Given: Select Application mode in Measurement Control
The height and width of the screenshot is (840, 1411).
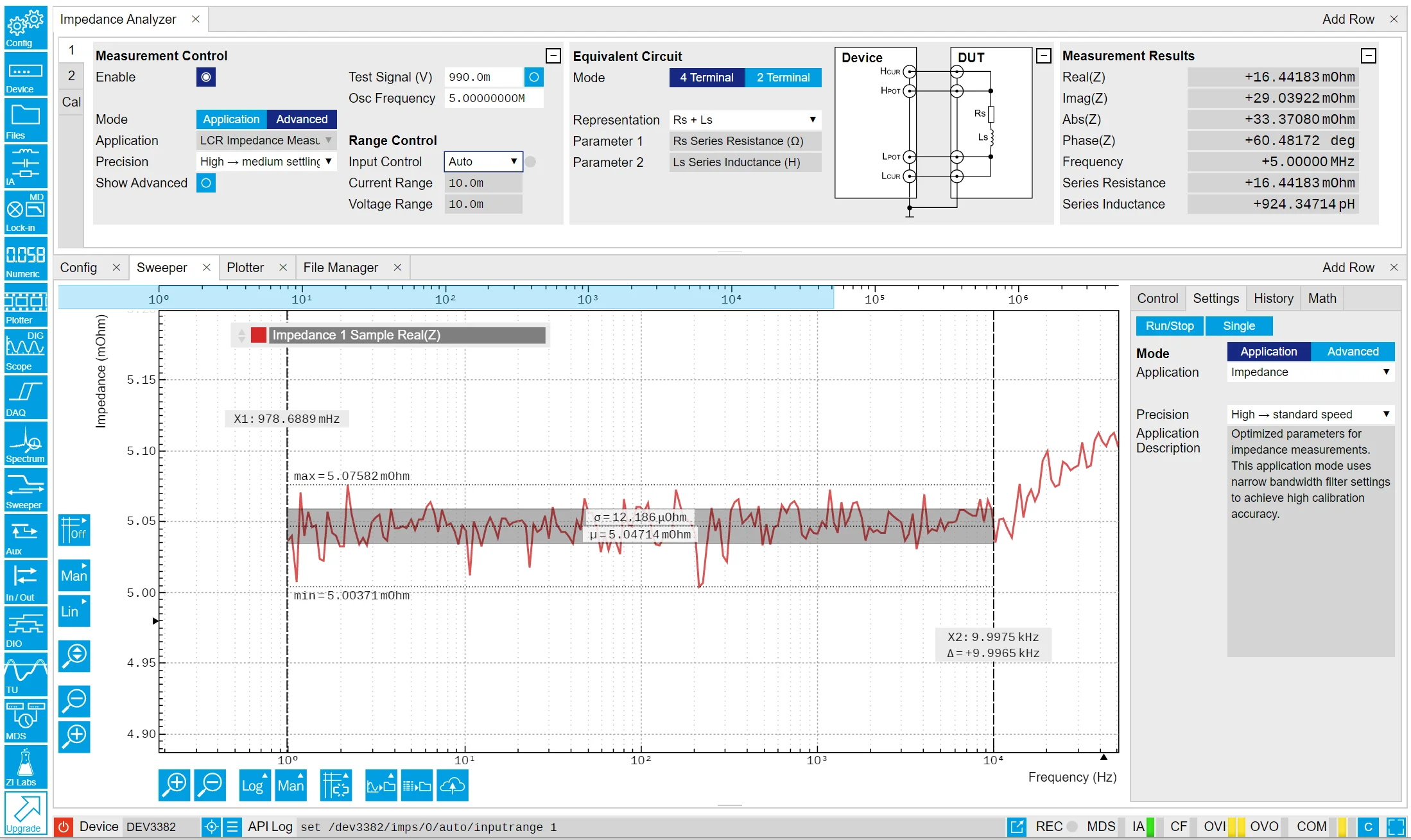Looking at the screenshot, I should [231, 119].
